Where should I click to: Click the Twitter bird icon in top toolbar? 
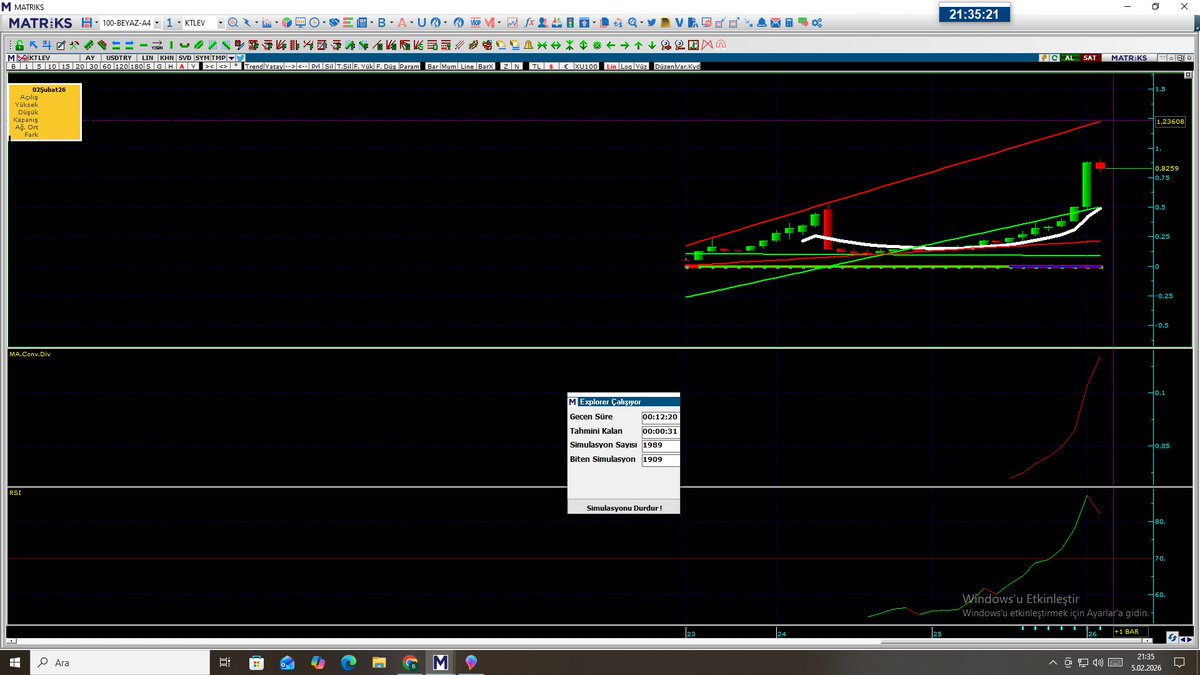pyautogui.click(x=651, y=22)
